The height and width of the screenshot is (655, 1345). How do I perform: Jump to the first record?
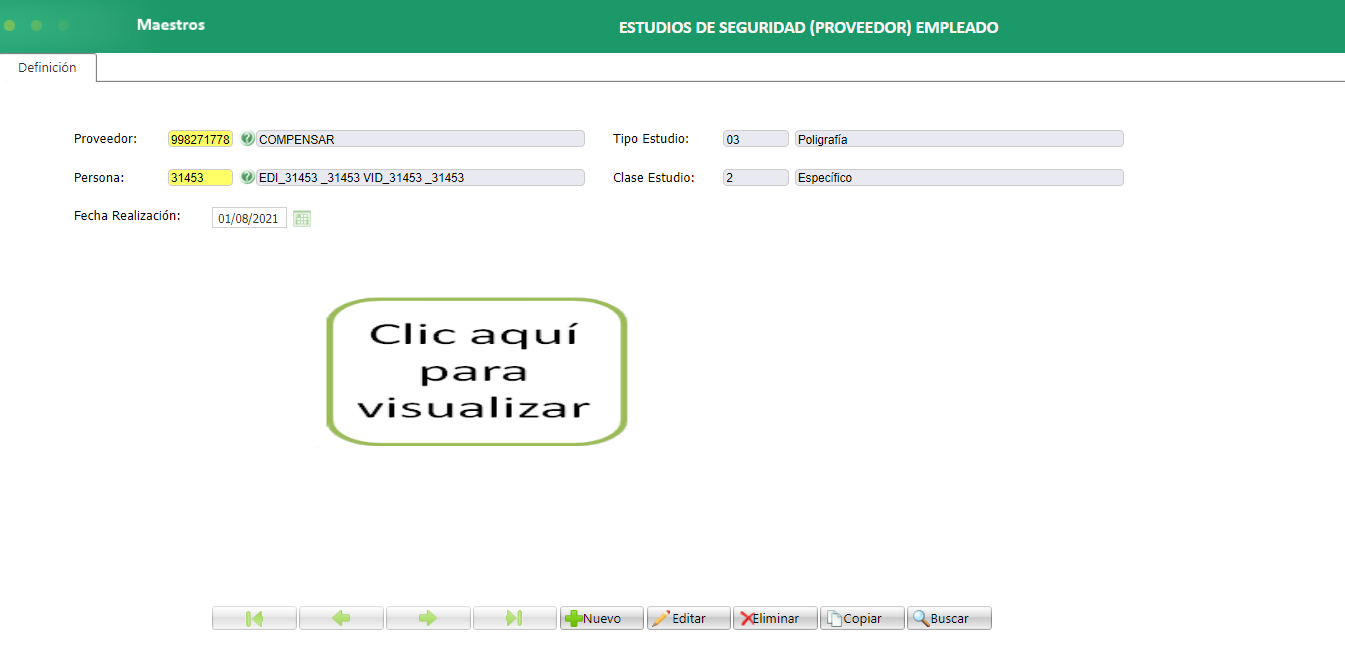click(254, 617)
